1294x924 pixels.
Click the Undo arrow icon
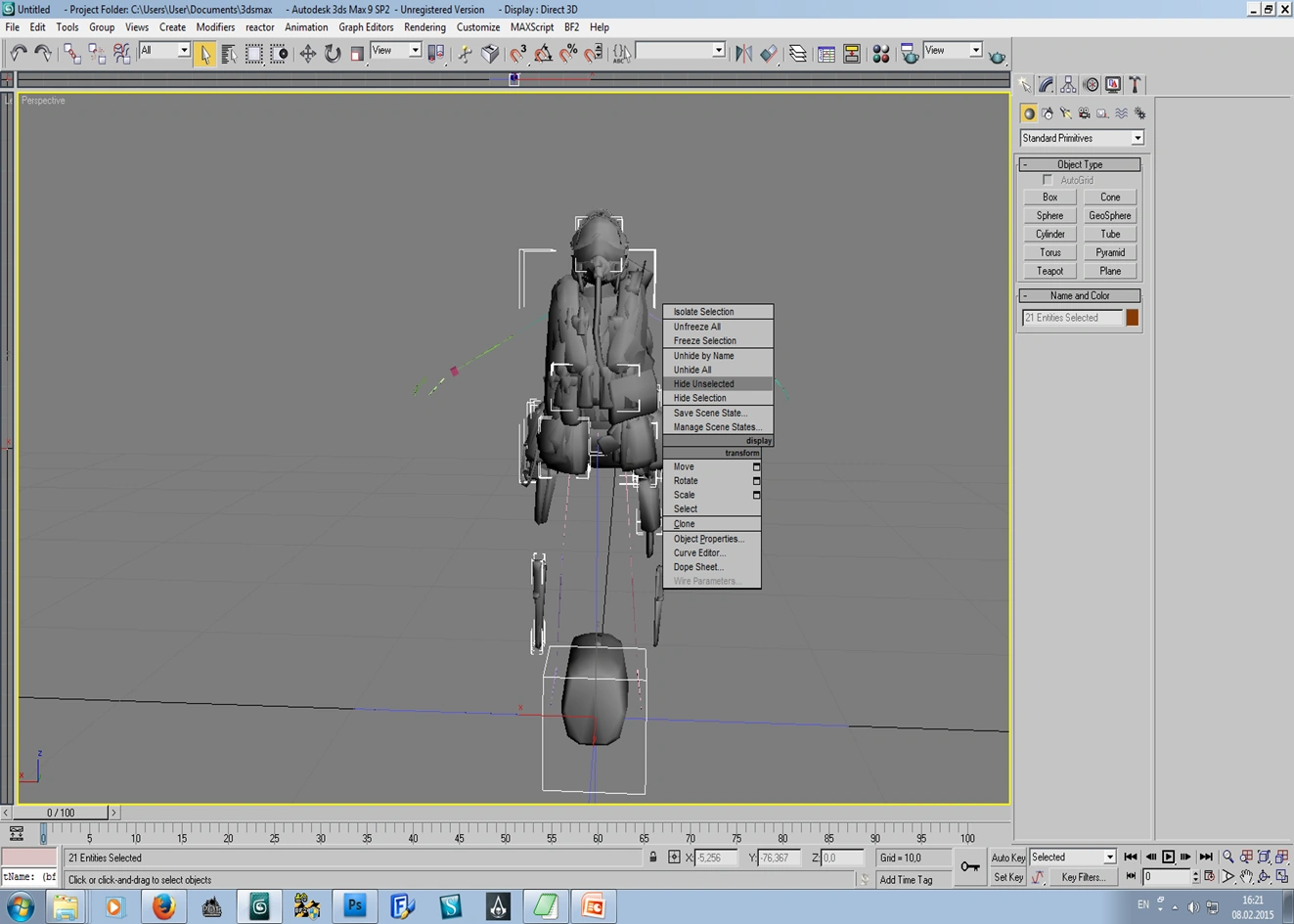point(18,54)
